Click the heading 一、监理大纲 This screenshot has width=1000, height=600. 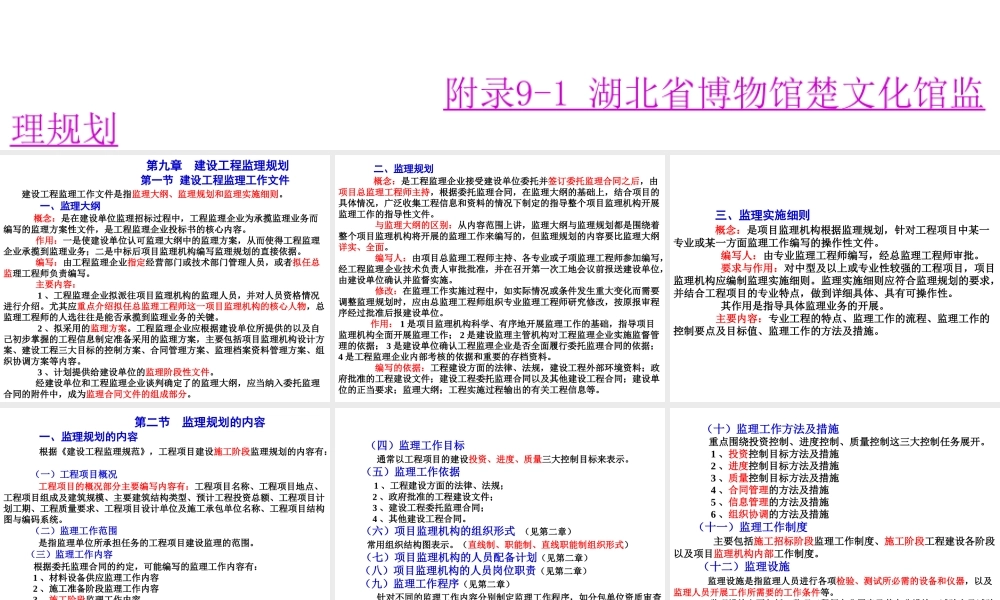coord(70,206)
